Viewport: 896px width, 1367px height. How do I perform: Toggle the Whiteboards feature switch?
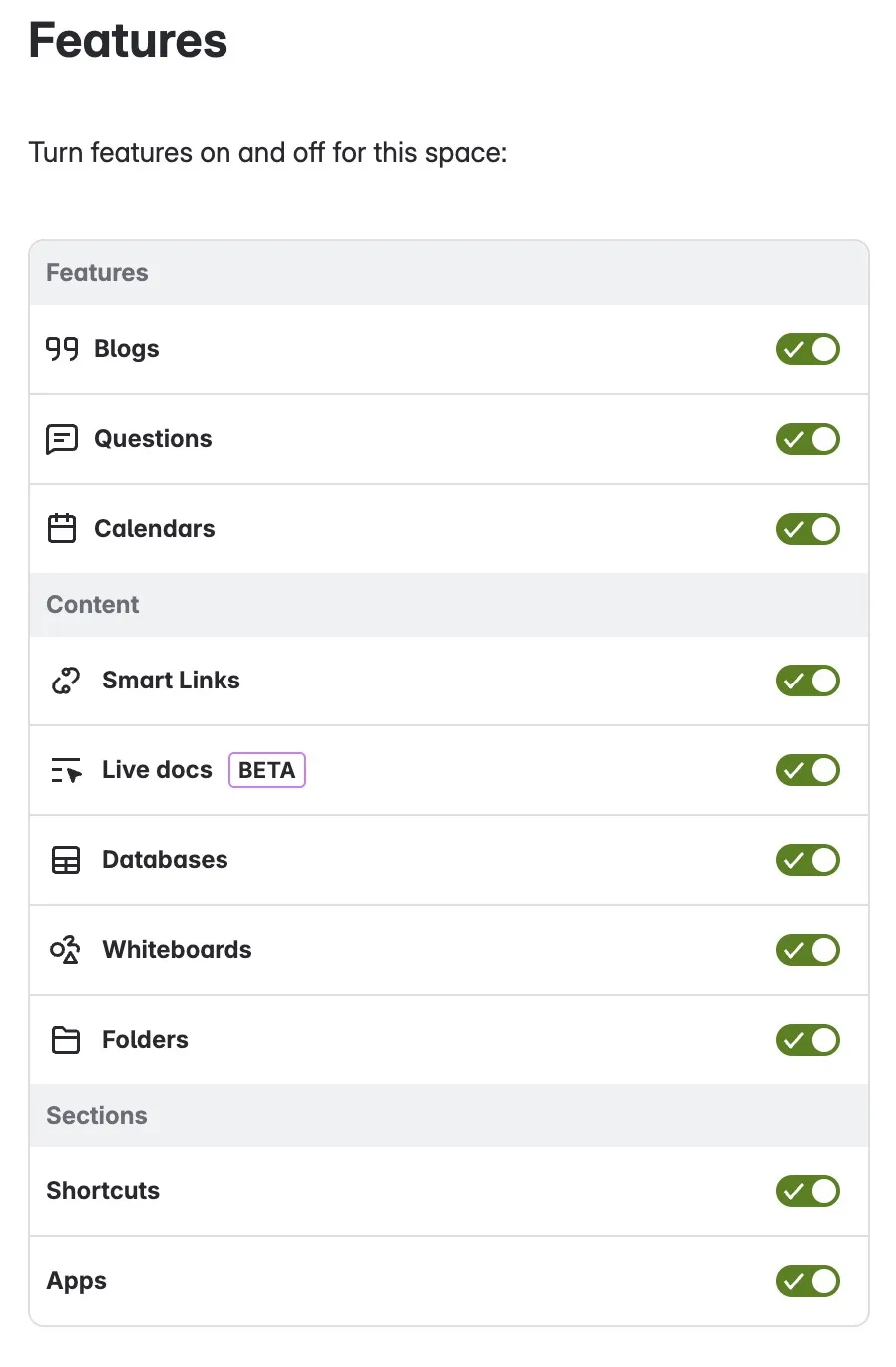808,950
